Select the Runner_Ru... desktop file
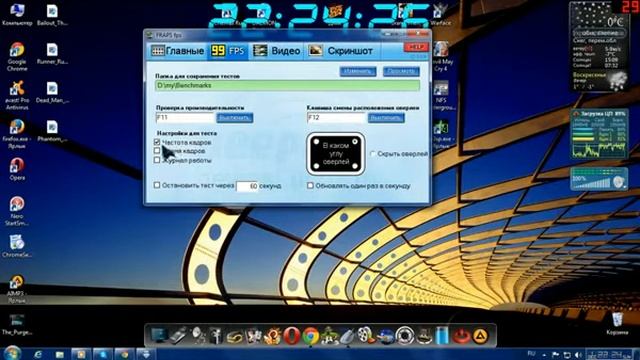Viewport: 640px width, 360px height. point(52,53)
